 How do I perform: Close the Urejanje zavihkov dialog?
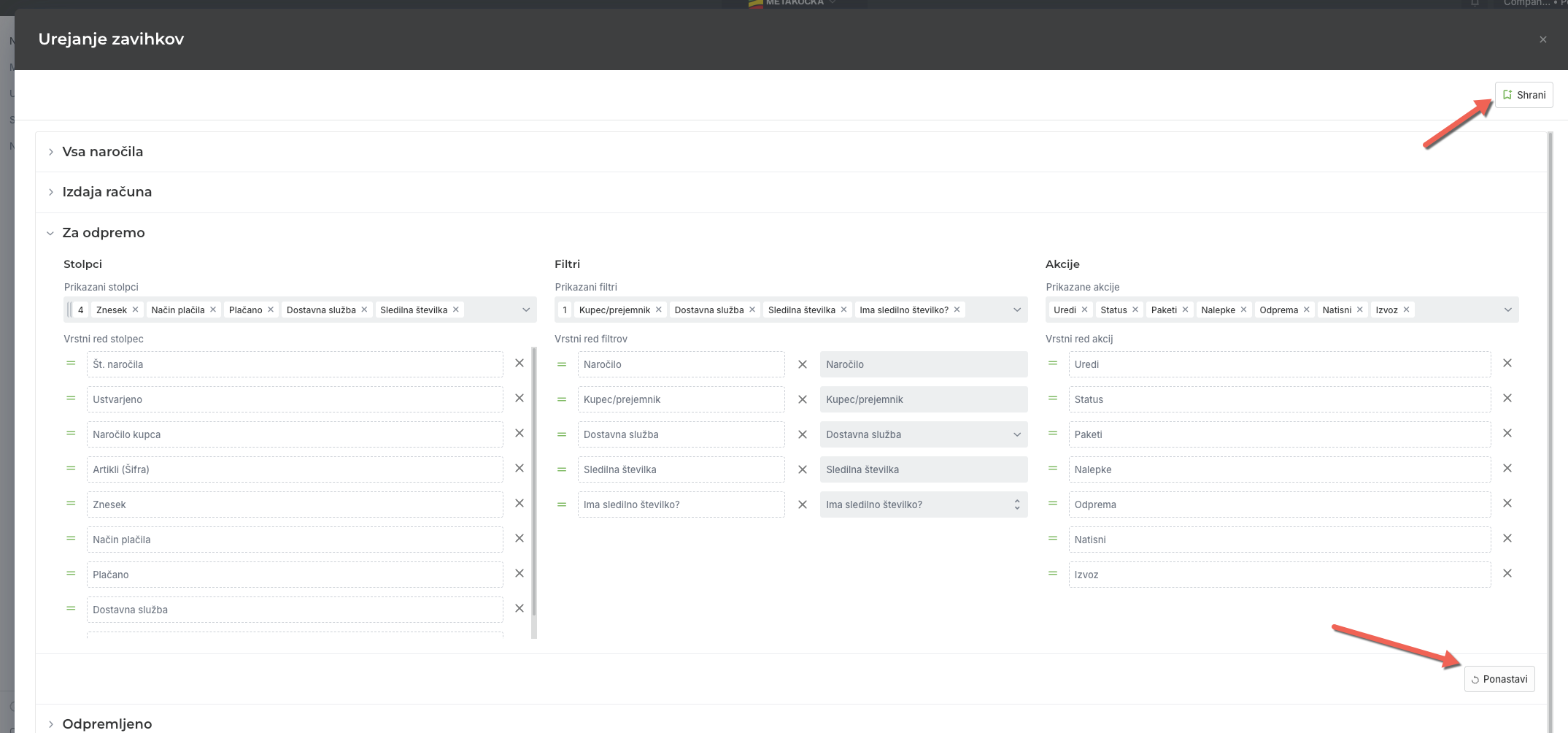(x=1542, y=39)
